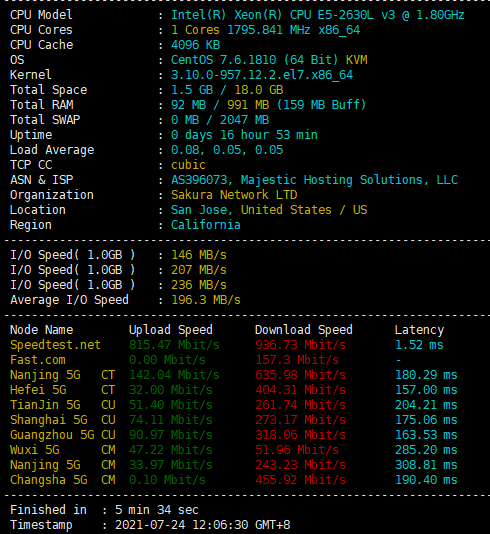This screenshot has height=534, width=490.
Task: Click the kernel version '3.10.0-957.12.2.el7.x86_64'
Action: [x=262, y=75]
